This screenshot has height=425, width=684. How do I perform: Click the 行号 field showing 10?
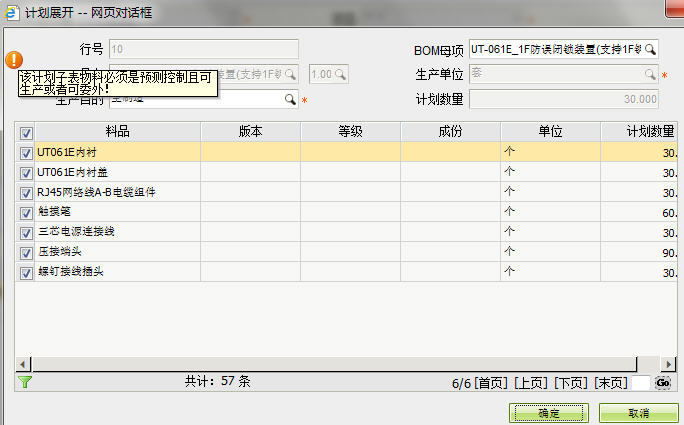click(204, 49)
